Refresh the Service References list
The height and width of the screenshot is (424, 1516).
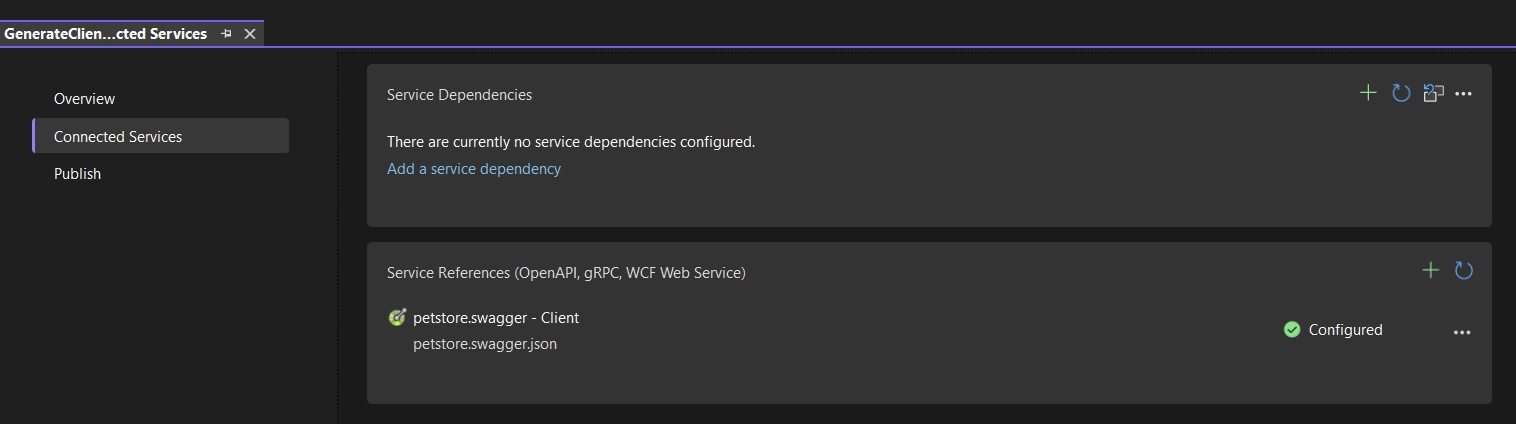(x=1464, y=270)
